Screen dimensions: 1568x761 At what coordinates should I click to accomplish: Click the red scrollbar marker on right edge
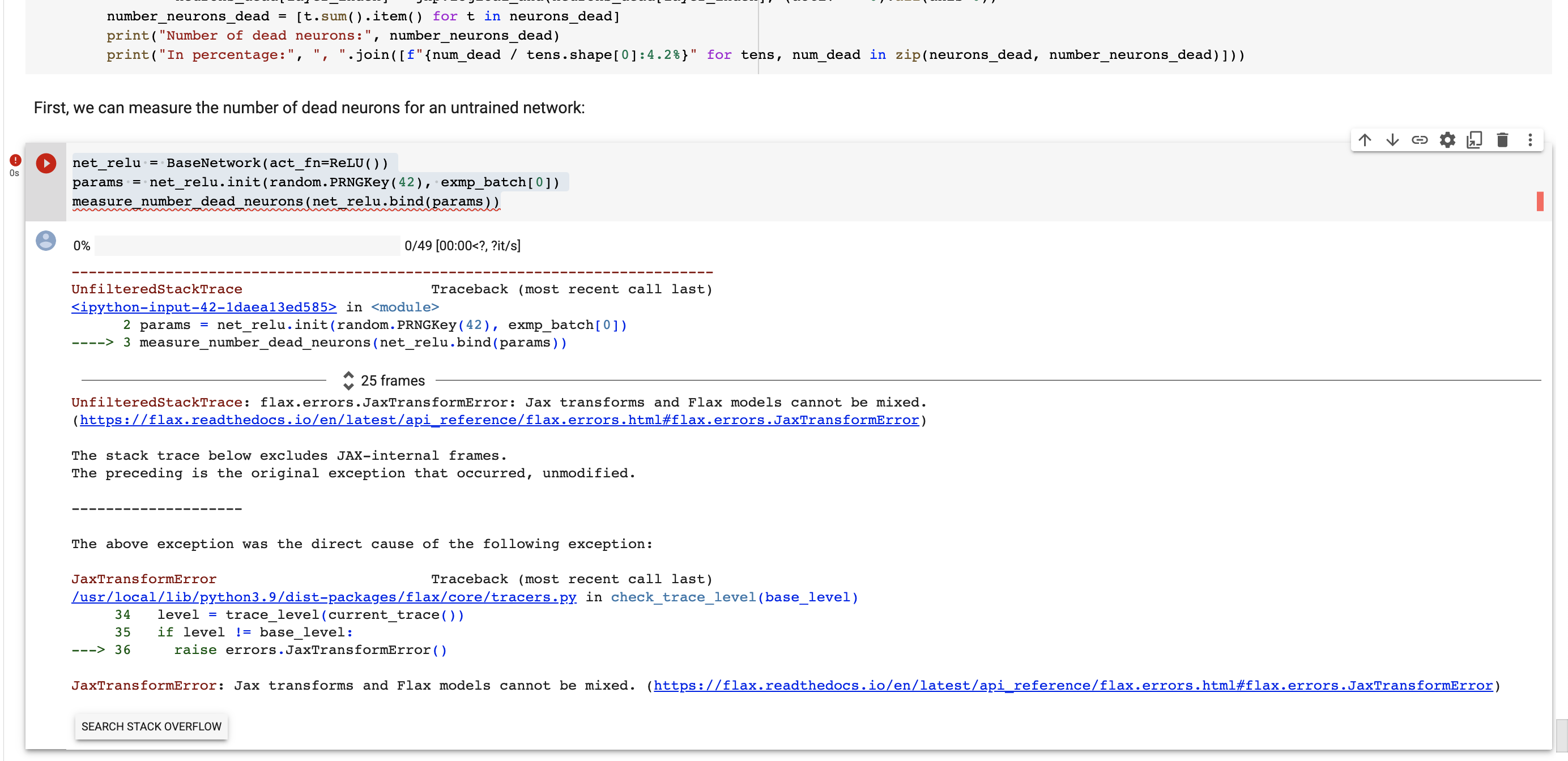click(x=1541, y=202)
